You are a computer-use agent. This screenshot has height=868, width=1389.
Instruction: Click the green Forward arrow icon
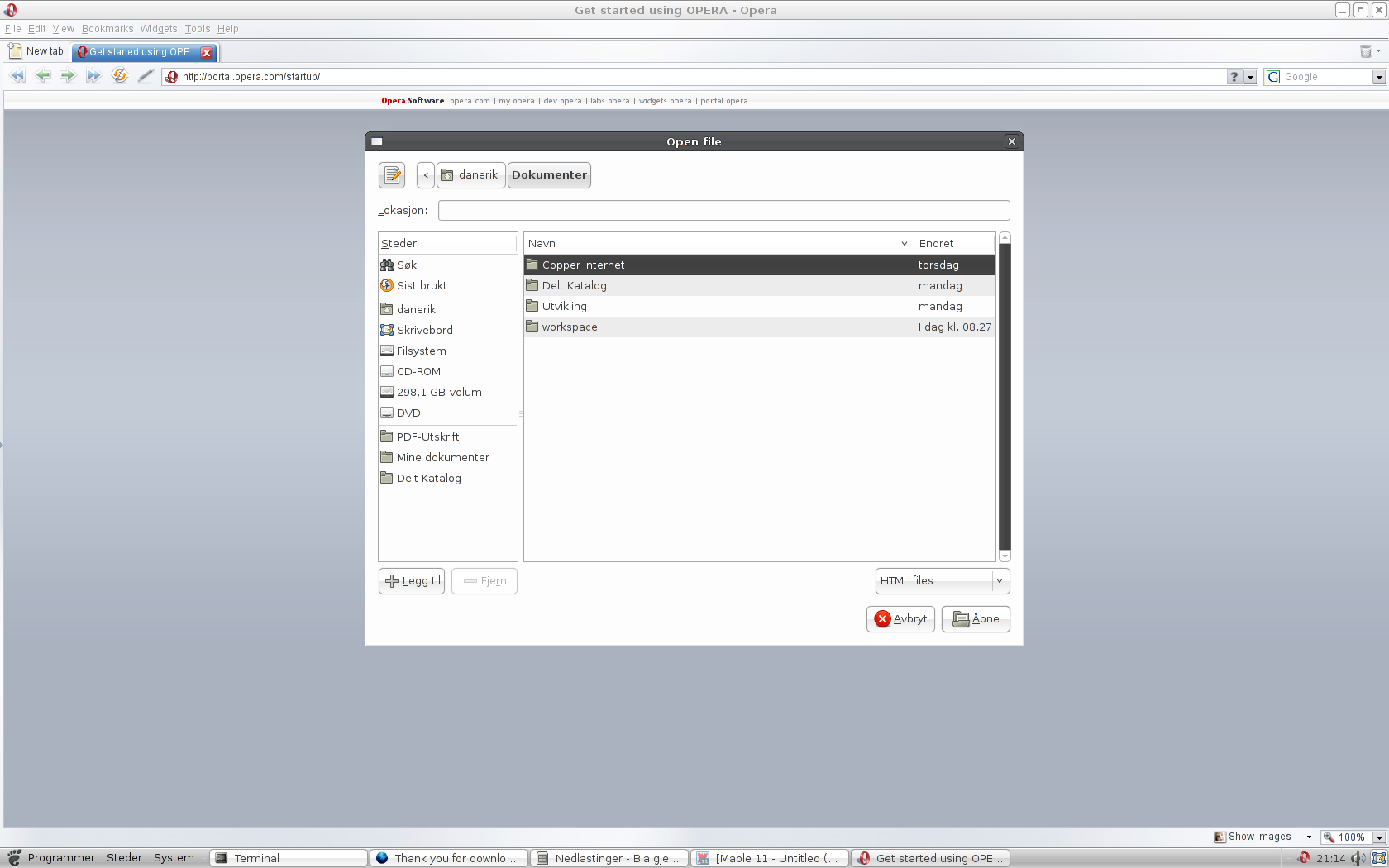(x=68, y=76)
